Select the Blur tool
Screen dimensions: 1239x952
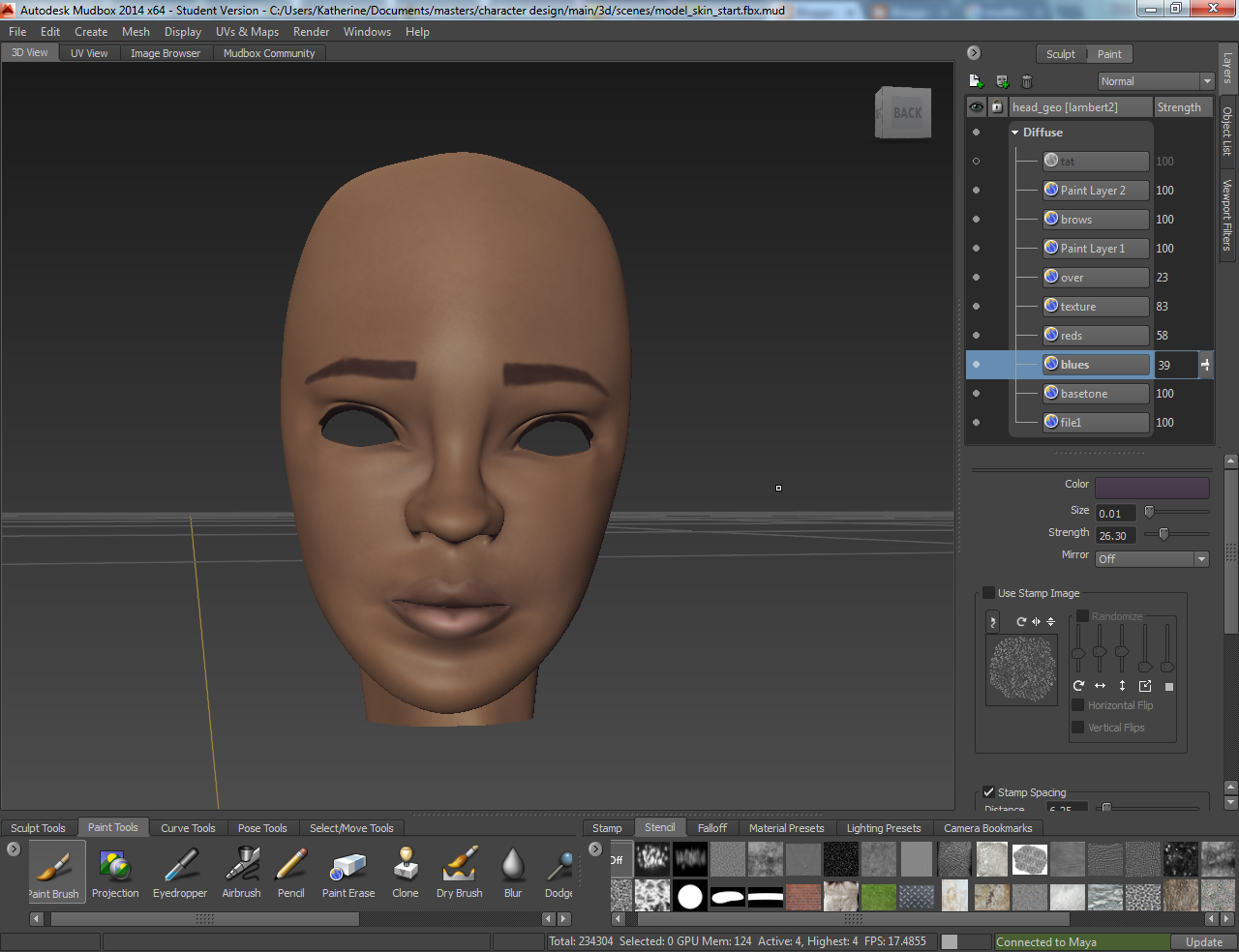click(513, 871)
